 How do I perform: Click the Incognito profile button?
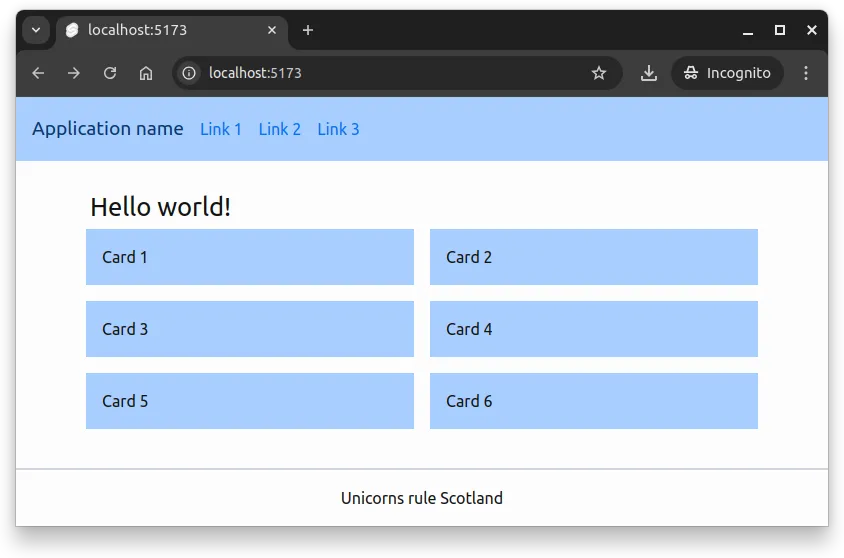pos(727,73)
